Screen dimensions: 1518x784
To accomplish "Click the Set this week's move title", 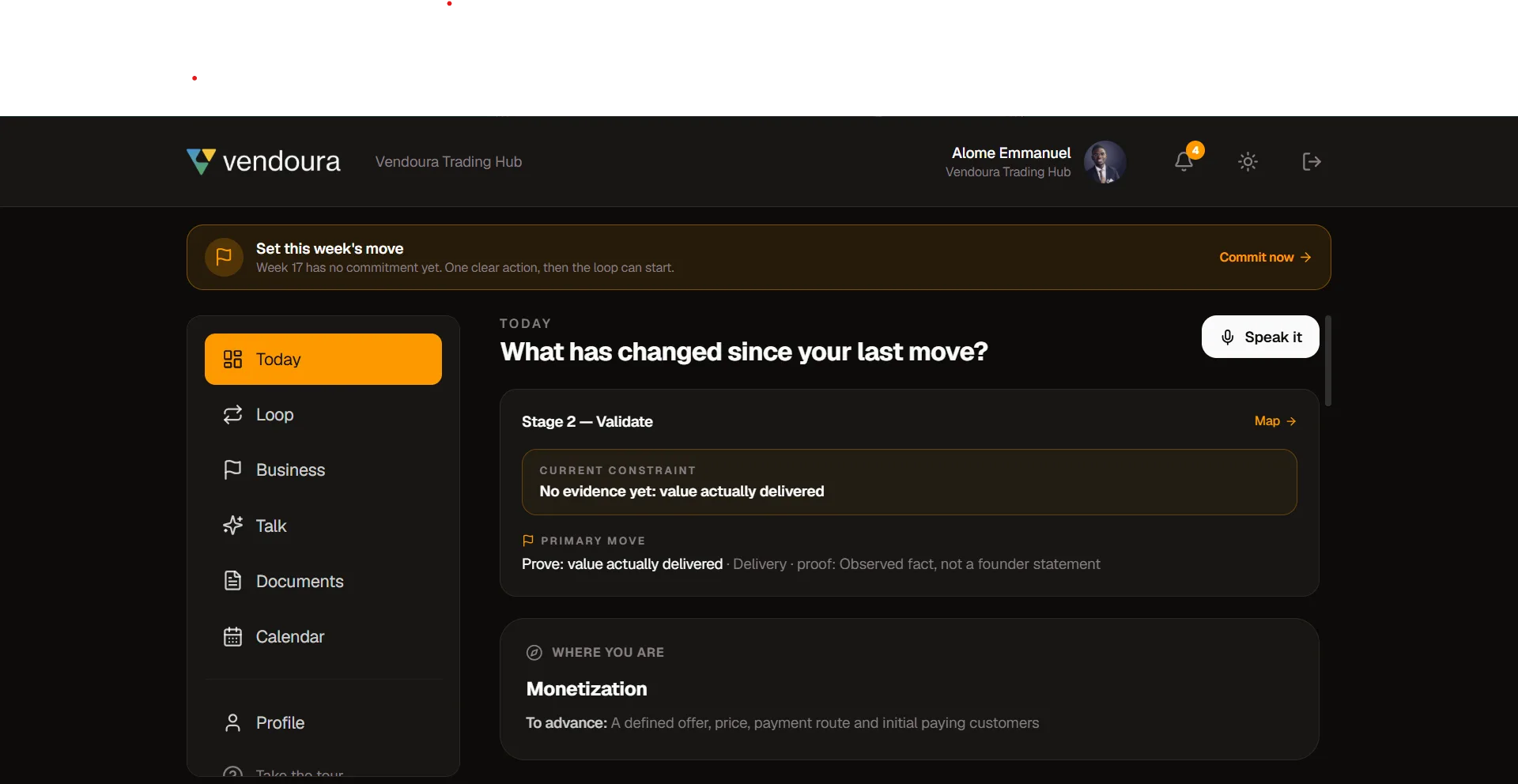I will (330, 248).
